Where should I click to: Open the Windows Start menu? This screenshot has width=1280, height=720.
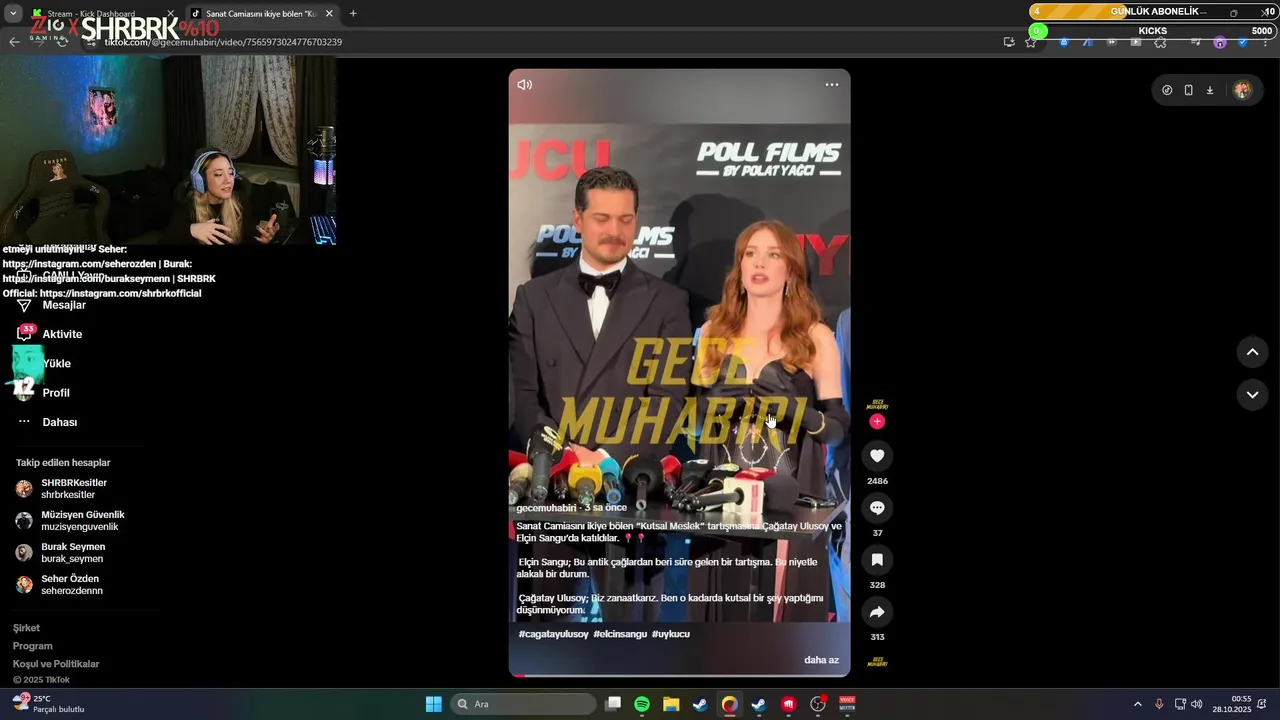[433, 704]
